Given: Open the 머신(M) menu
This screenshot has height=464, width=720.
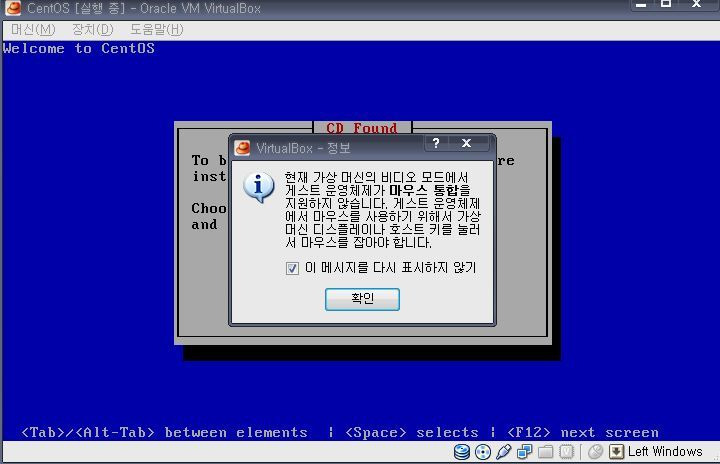Looking at the screenshot, I should coord(33,30).
